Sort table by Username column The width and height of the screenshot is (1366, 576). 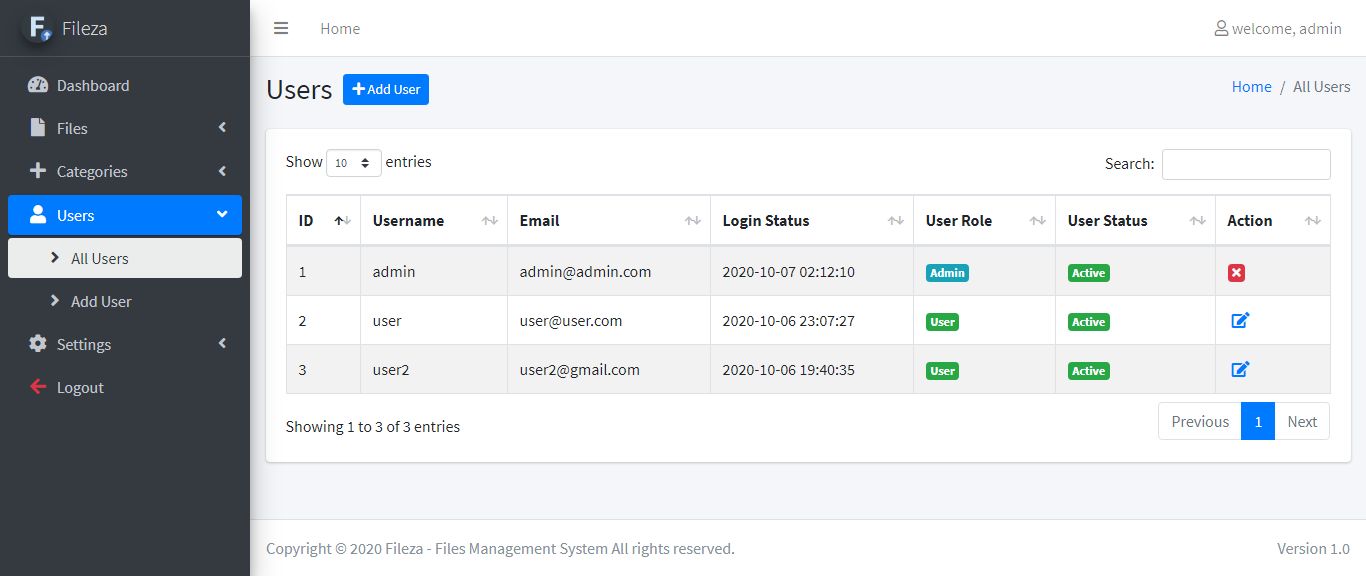coord(433,221)
